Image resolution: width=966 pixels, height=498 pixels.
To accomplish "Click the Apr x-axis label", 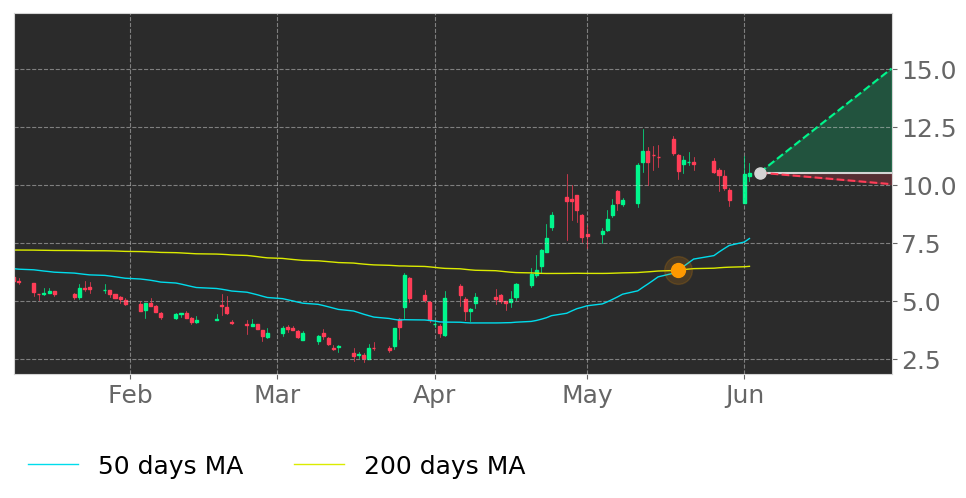I will point(435,395).
